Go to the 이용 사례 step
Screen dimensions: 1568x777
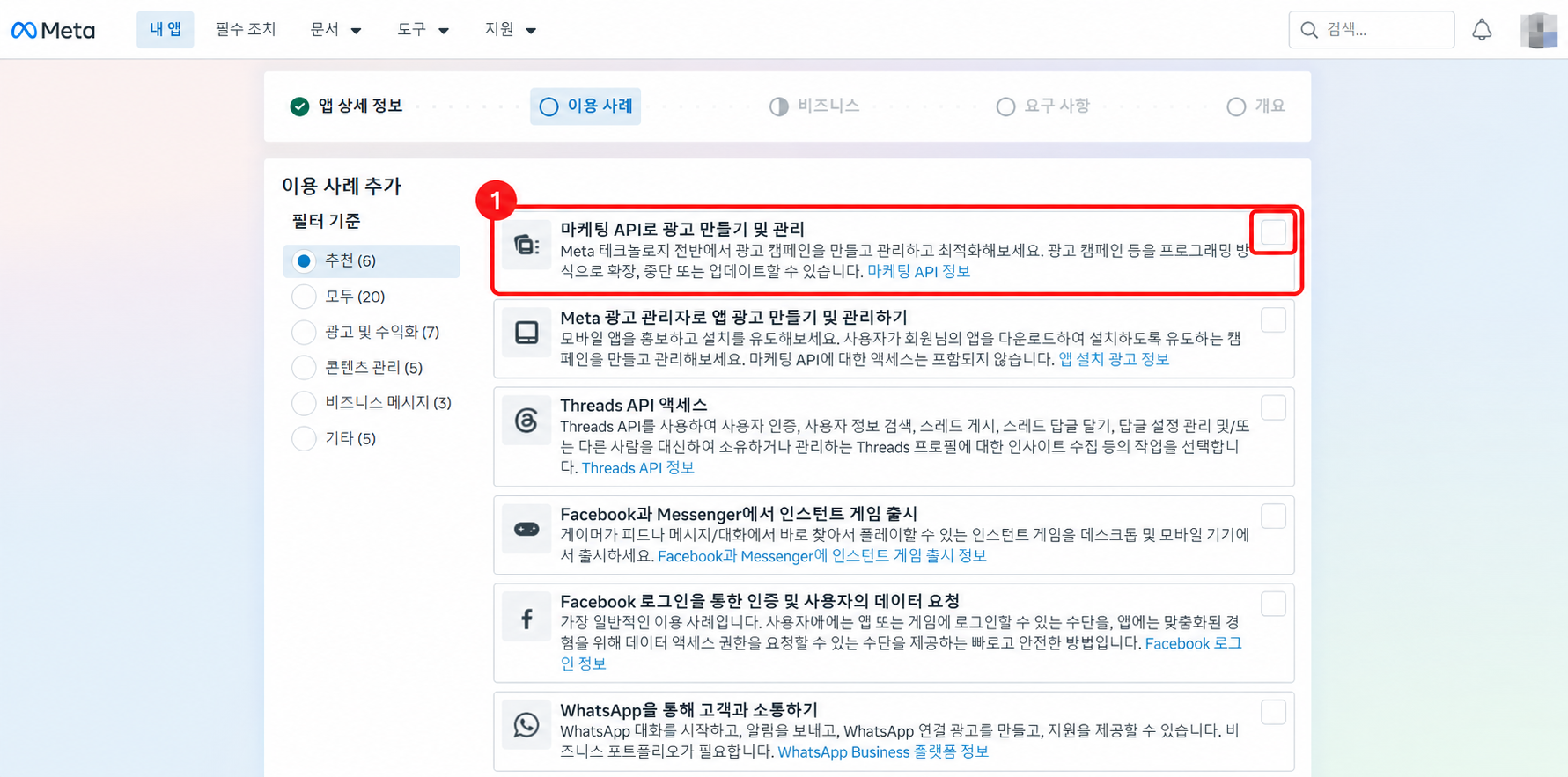585,106
